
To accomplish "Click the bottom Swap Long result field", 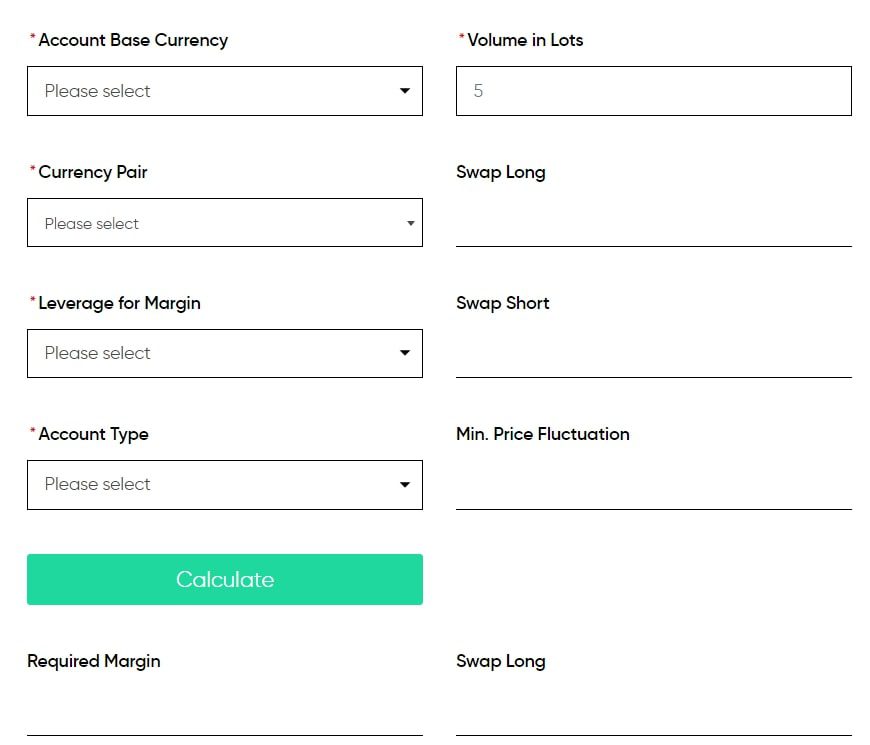I will (x=654, y=712).
